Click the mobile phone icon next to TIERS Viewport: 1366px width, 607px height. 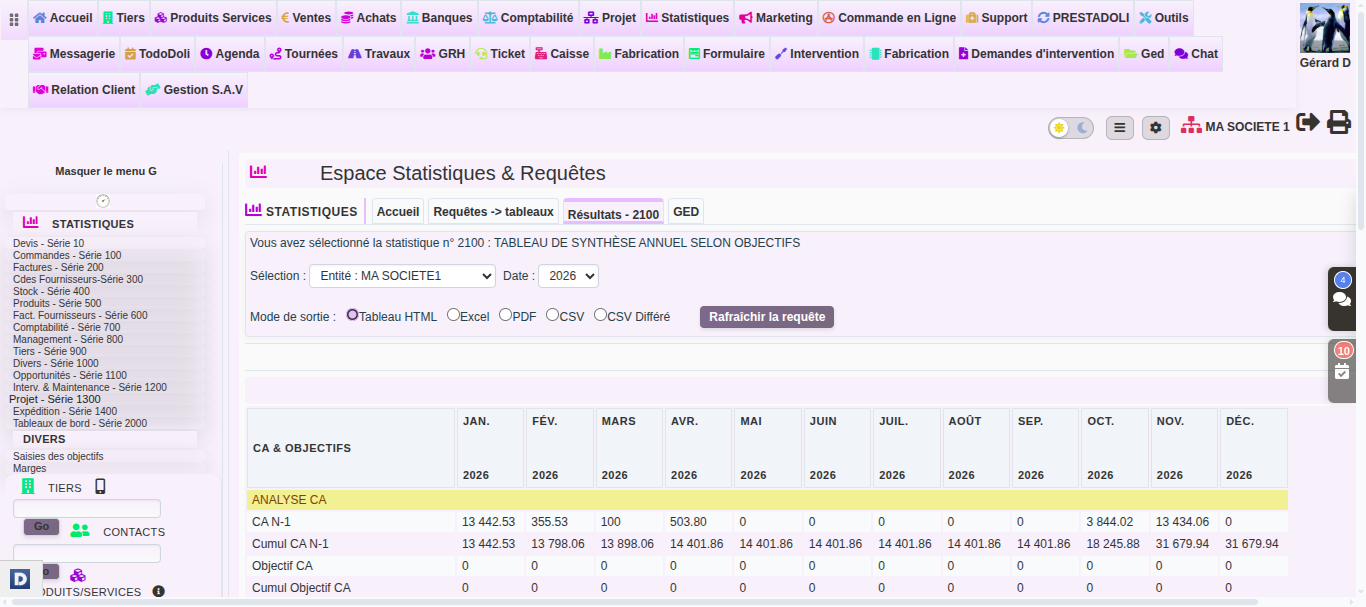[x=100, y=487]
